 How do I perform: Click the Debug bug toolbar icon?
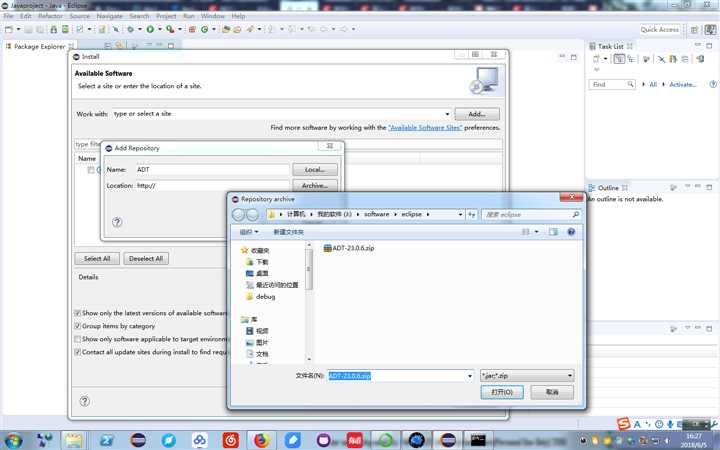click(130, 29)
